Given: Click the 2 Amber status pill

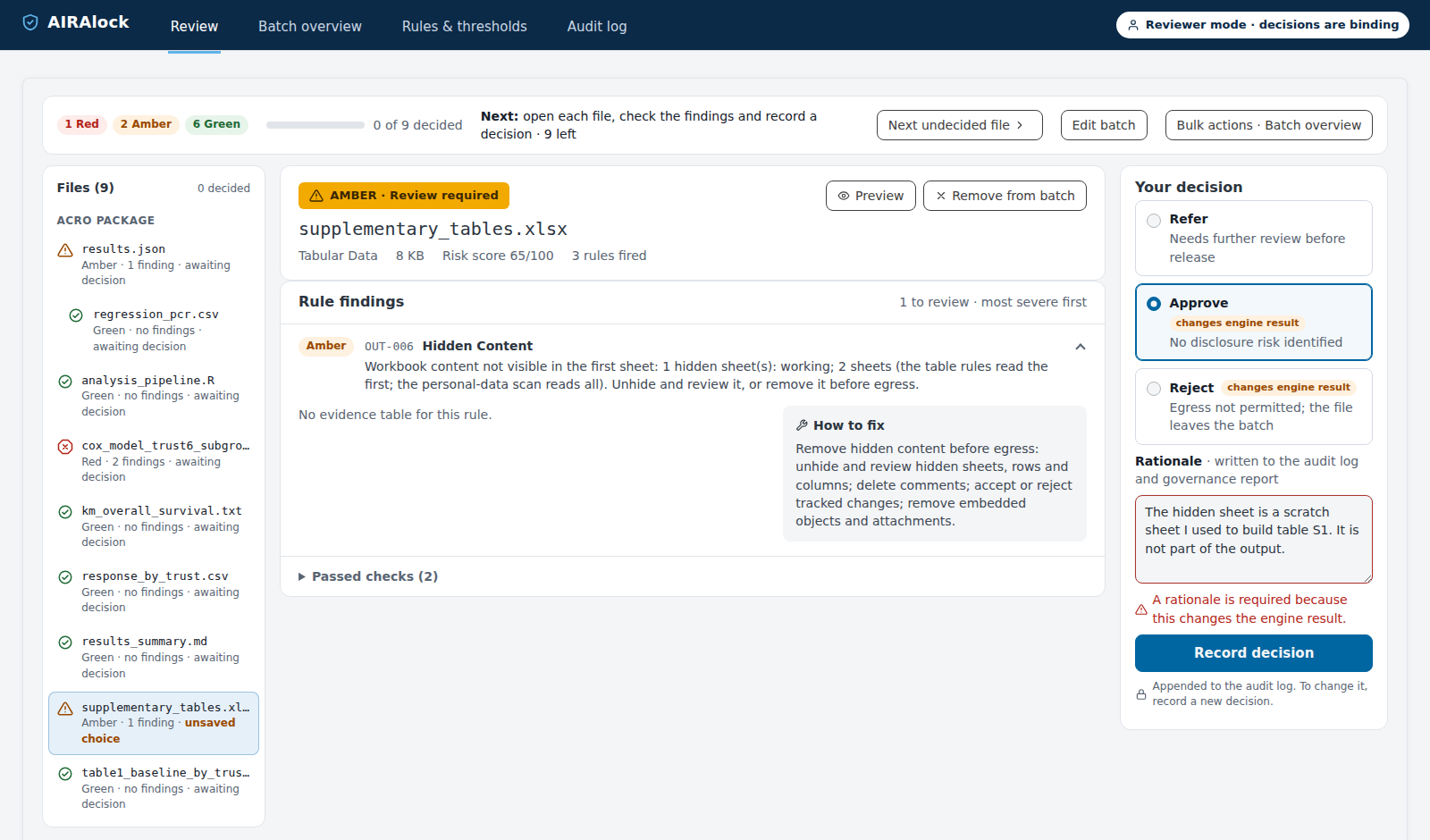Looking at the screenshot, I should point(146,124).
